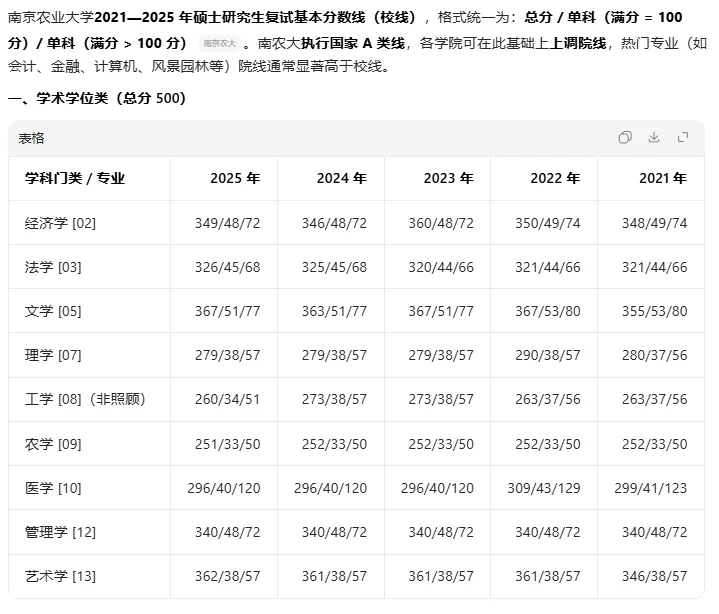This screenshot has width=719, height=614.
Task: Click the 表格 label in table header
Action: pos(31,138)
